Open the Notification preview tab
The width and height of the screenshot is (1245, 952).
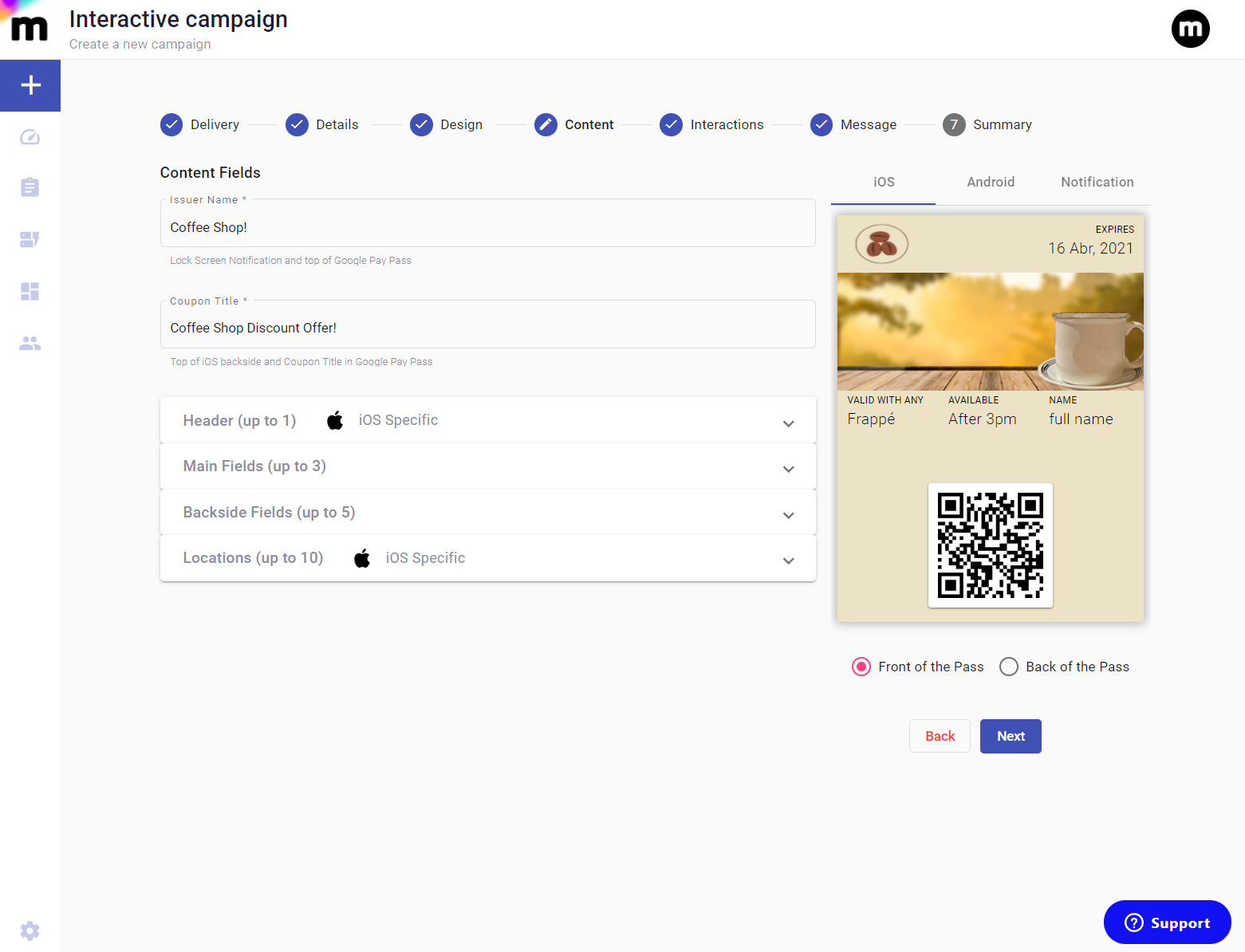[1097, 182]
